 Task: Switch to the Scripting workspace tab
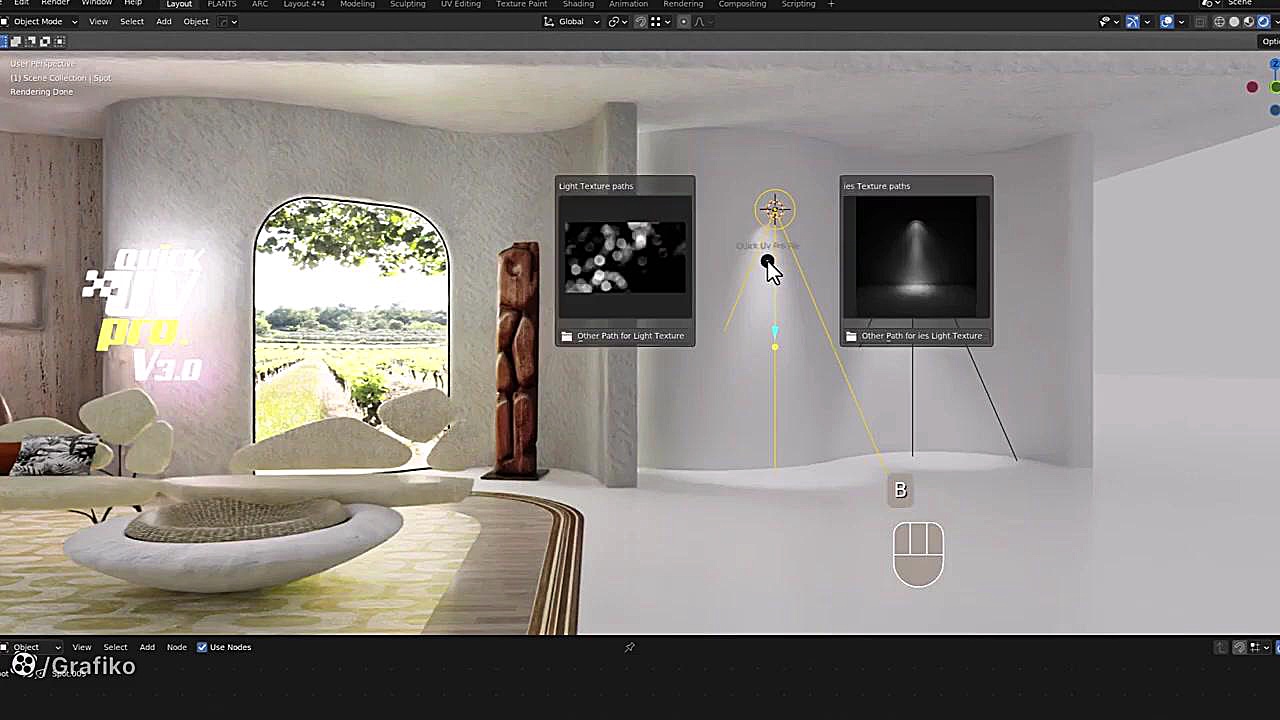tap(798, 4)
